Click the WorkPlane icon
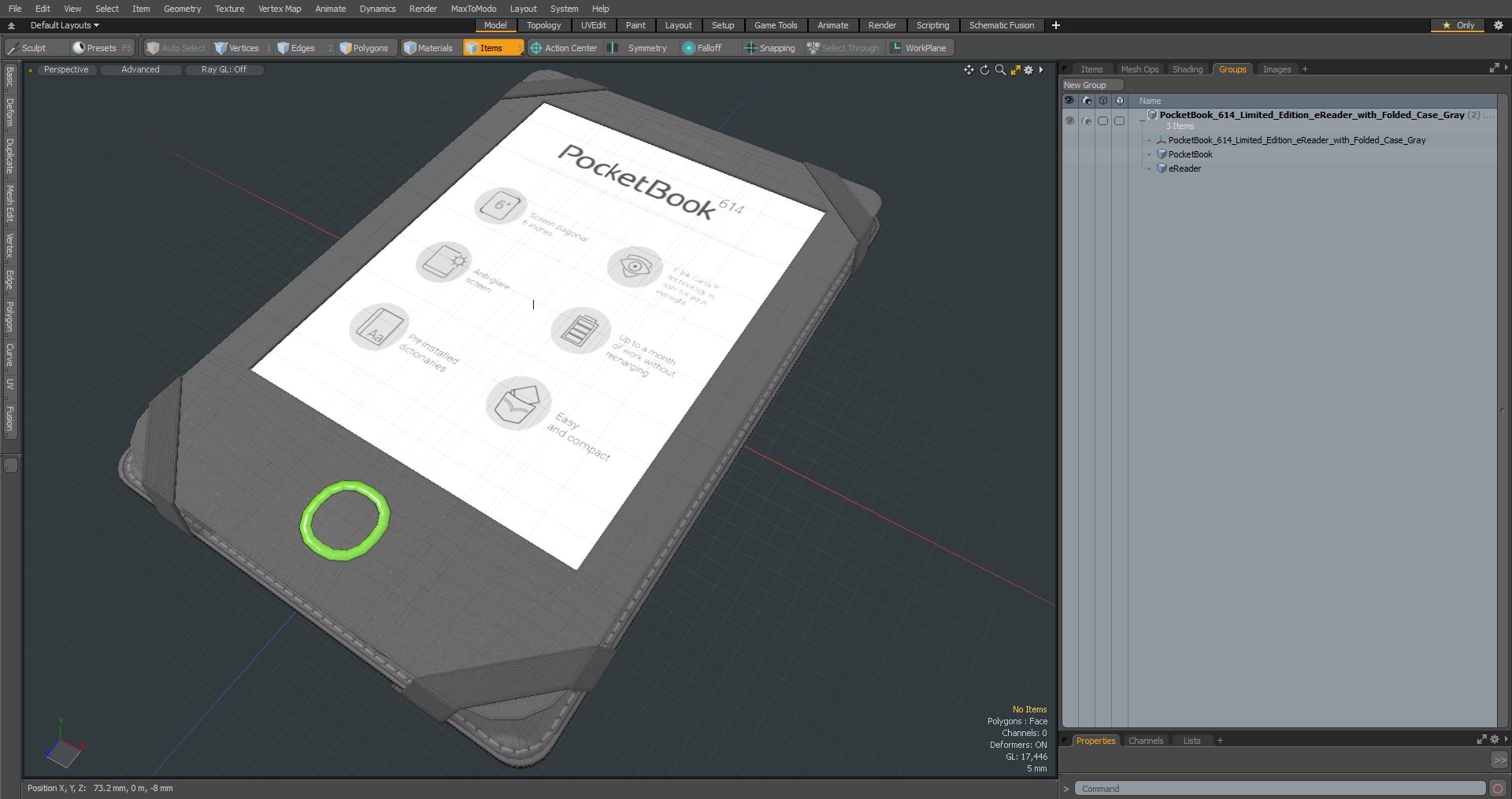 pos(896,48)
